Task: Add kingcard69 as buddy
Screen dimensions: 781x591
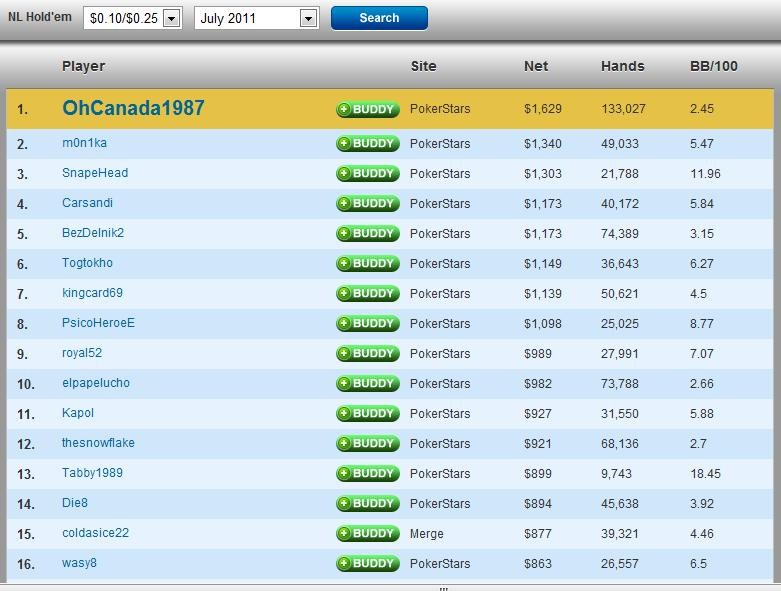Action: (368, 293)
